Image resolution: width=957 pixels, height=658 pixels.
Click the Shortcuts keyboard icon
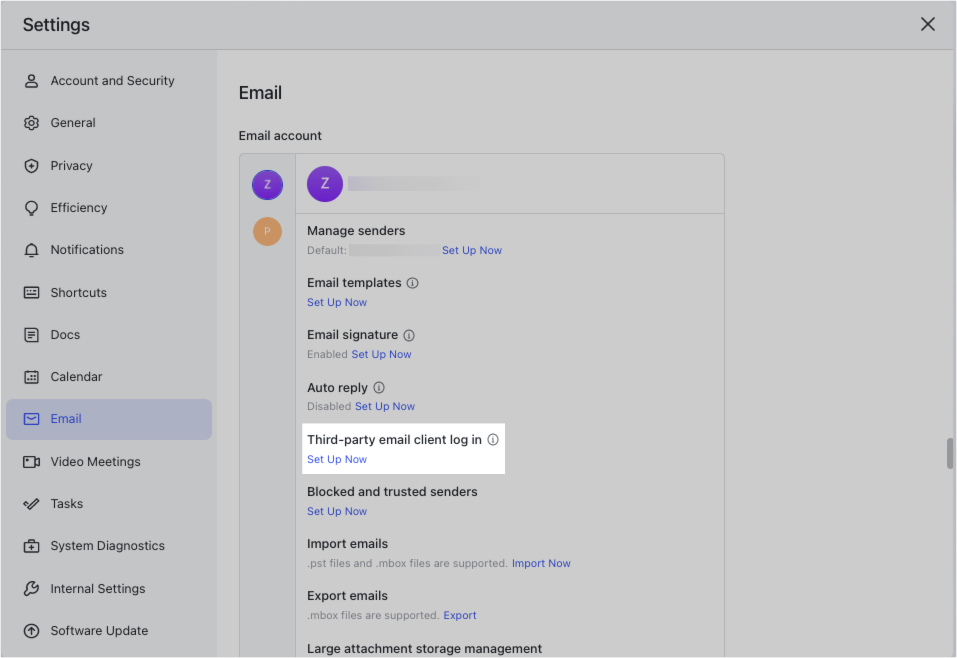click(31, 292)
